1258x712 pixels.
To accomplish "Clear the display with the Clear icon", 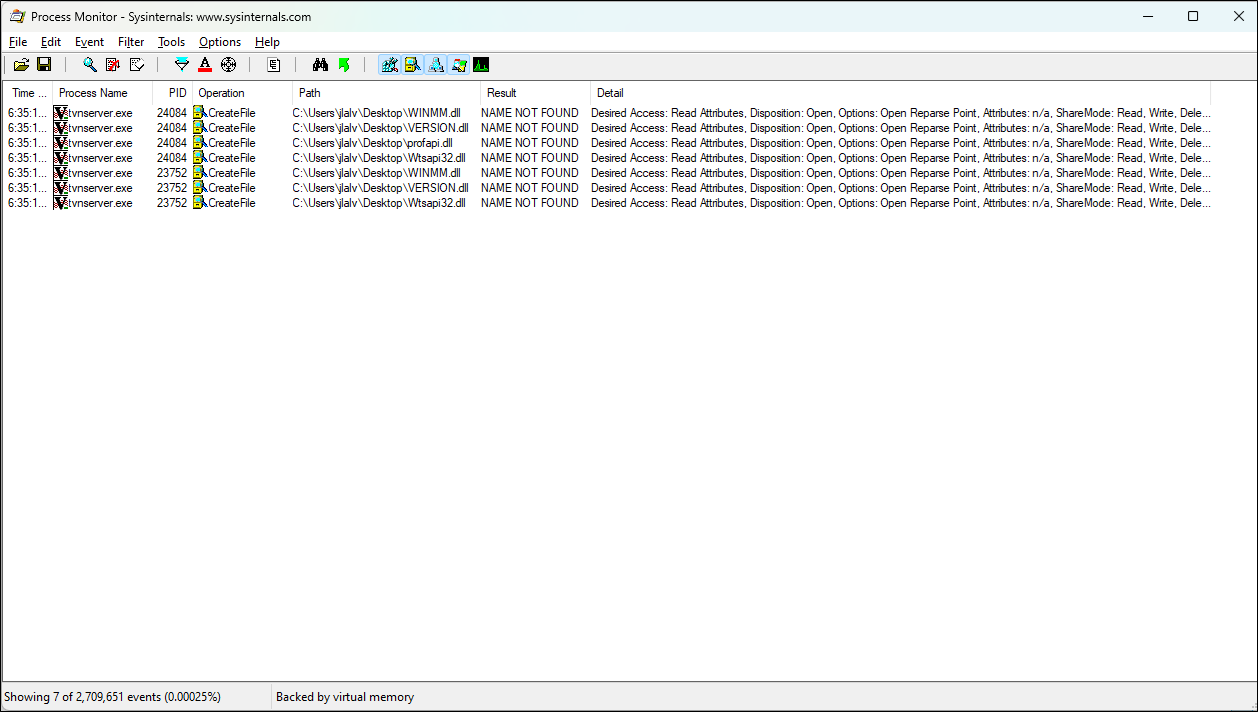I will pos(137,65).
